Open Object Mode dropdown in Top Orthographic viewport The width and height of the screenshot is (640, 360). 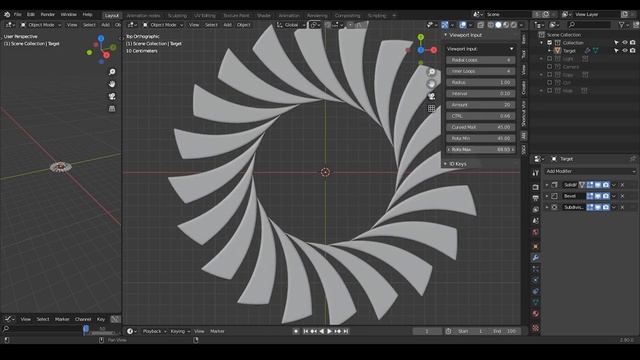[x=163, y=25]
